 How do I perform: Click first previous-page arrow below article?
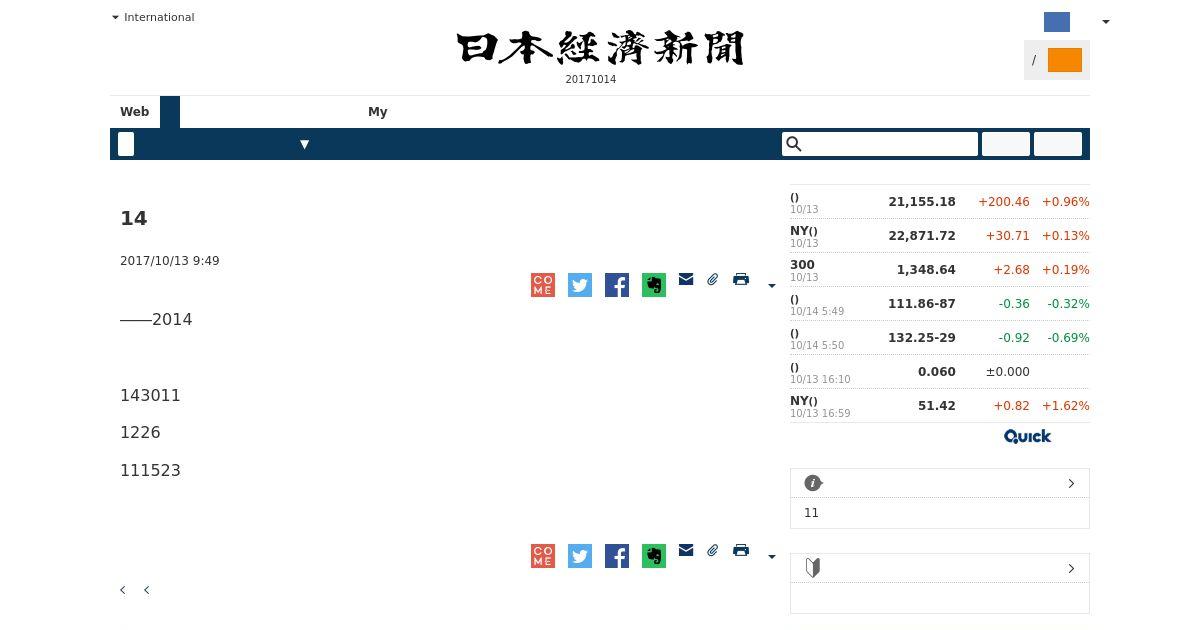[123, 590]
